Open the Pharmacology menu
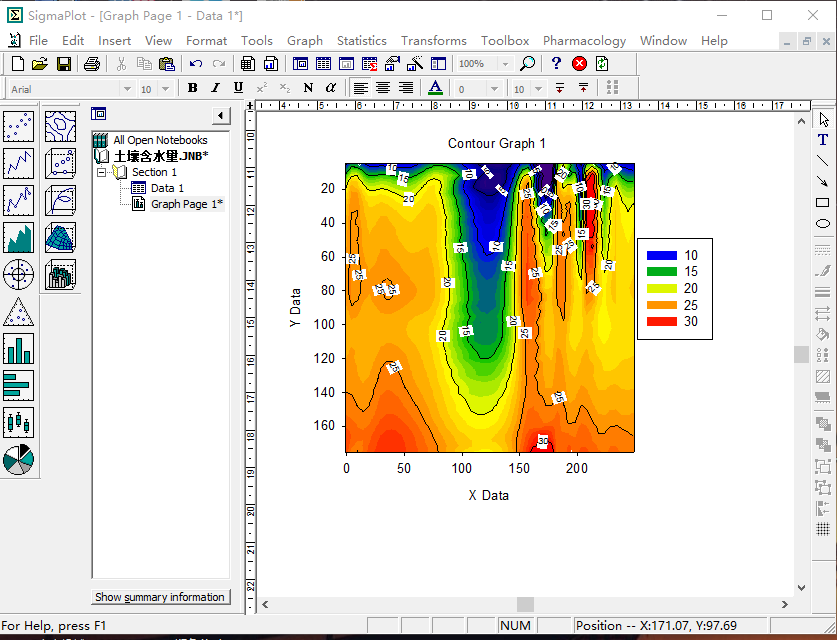The height and width of the screenshot is (640, 837). pyautogui.click(x=584, y=40)
